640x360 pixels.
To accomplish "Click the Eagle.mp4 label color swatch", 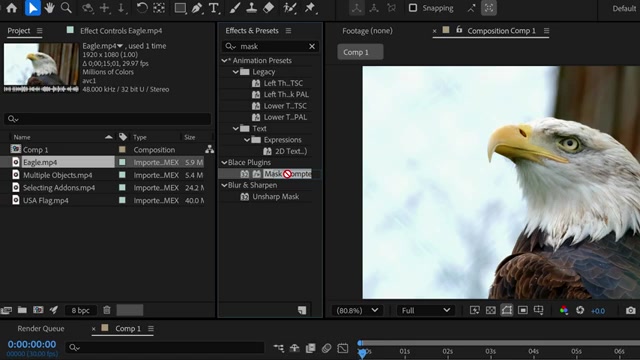I will click(122, 162).
